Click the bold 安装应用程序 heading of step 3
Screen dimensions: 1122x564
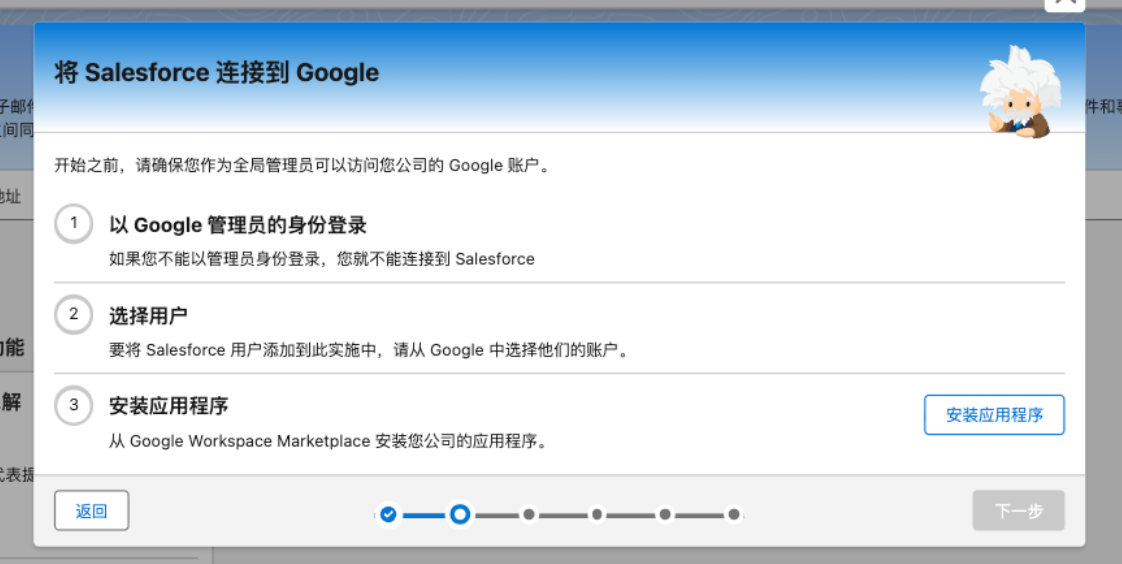[x=169, y=407]
